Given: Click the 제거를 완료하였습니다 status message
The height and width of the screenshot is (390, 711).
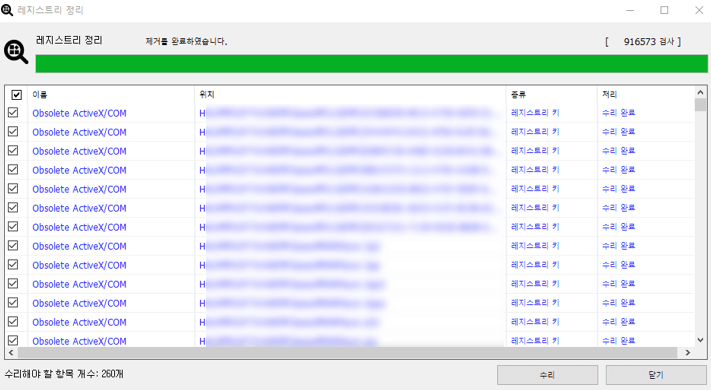Looking at the screenshot, I should (x=186, y=41).
